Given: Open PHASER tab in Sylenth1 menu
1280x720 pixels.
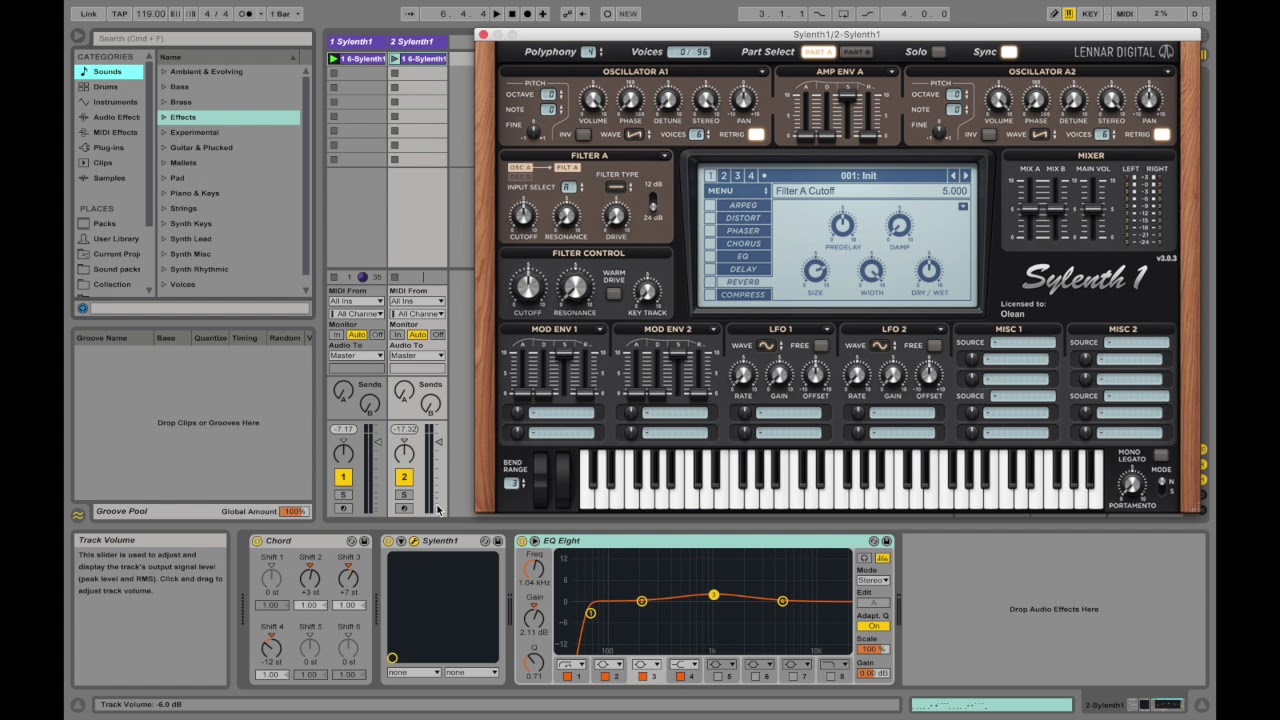Looking at the screenshot, I should 743,231.
